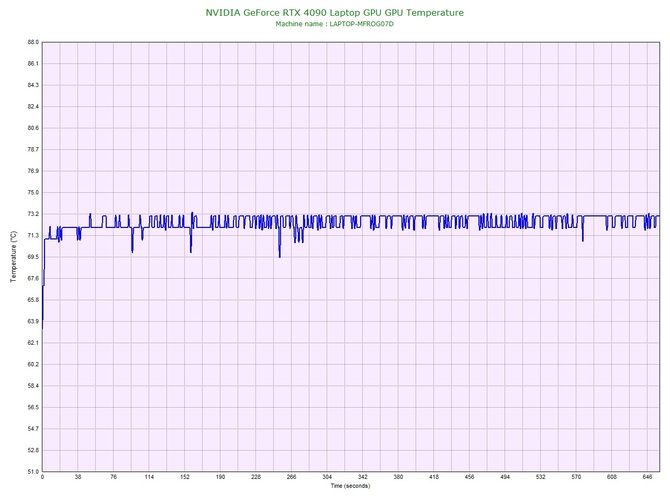Click the y-axis value 56.5
The width and height of the screenshot is (670, 503).
pyautogui.click(x=33, y=407)
